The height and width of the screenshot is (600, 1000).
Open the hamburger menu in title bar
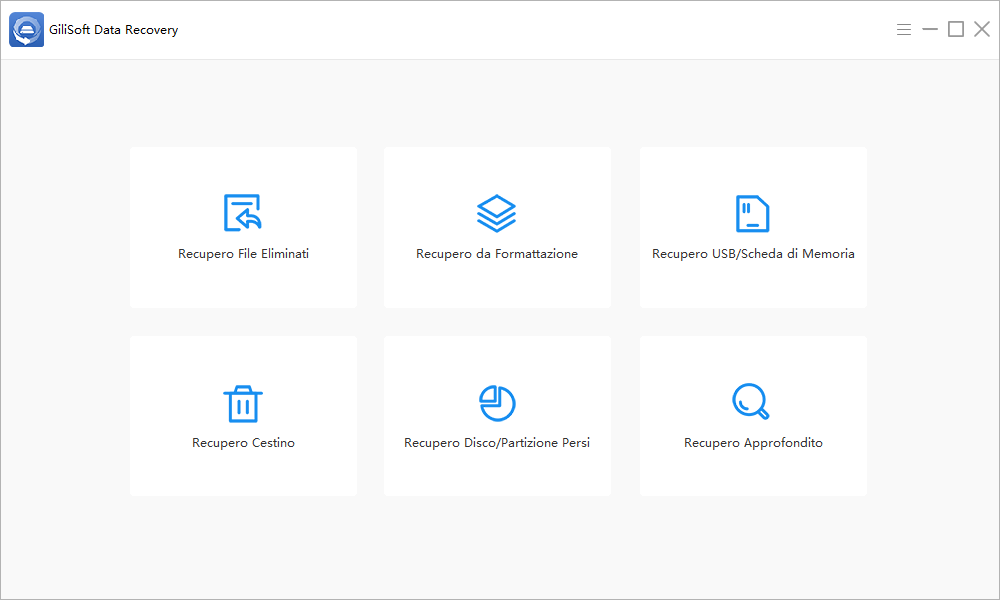coord(904,29)
